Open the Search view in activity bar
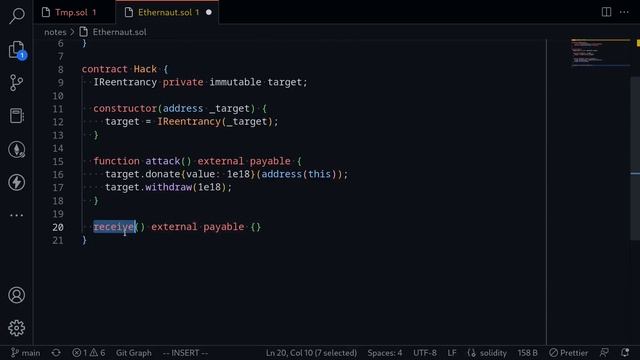 point(17,16)
